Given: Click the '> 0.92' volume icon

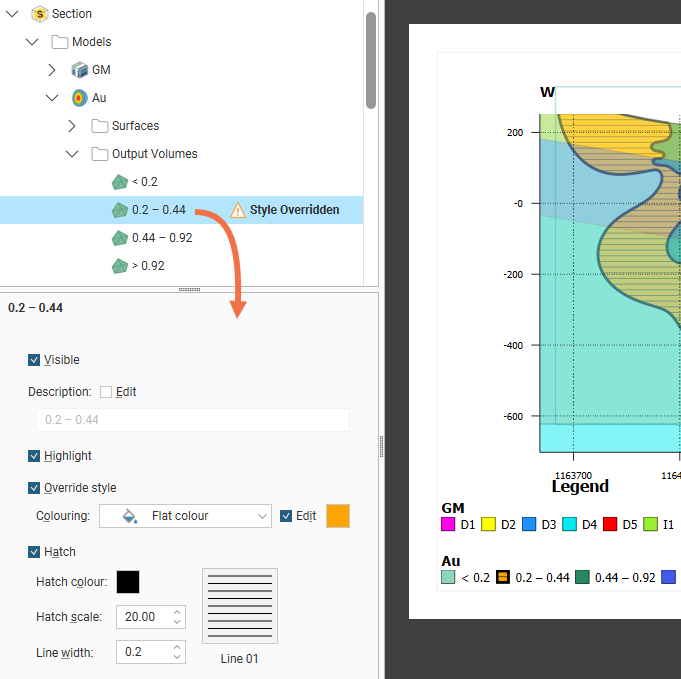Looking at the screenshot, I should tap(119, 266).
